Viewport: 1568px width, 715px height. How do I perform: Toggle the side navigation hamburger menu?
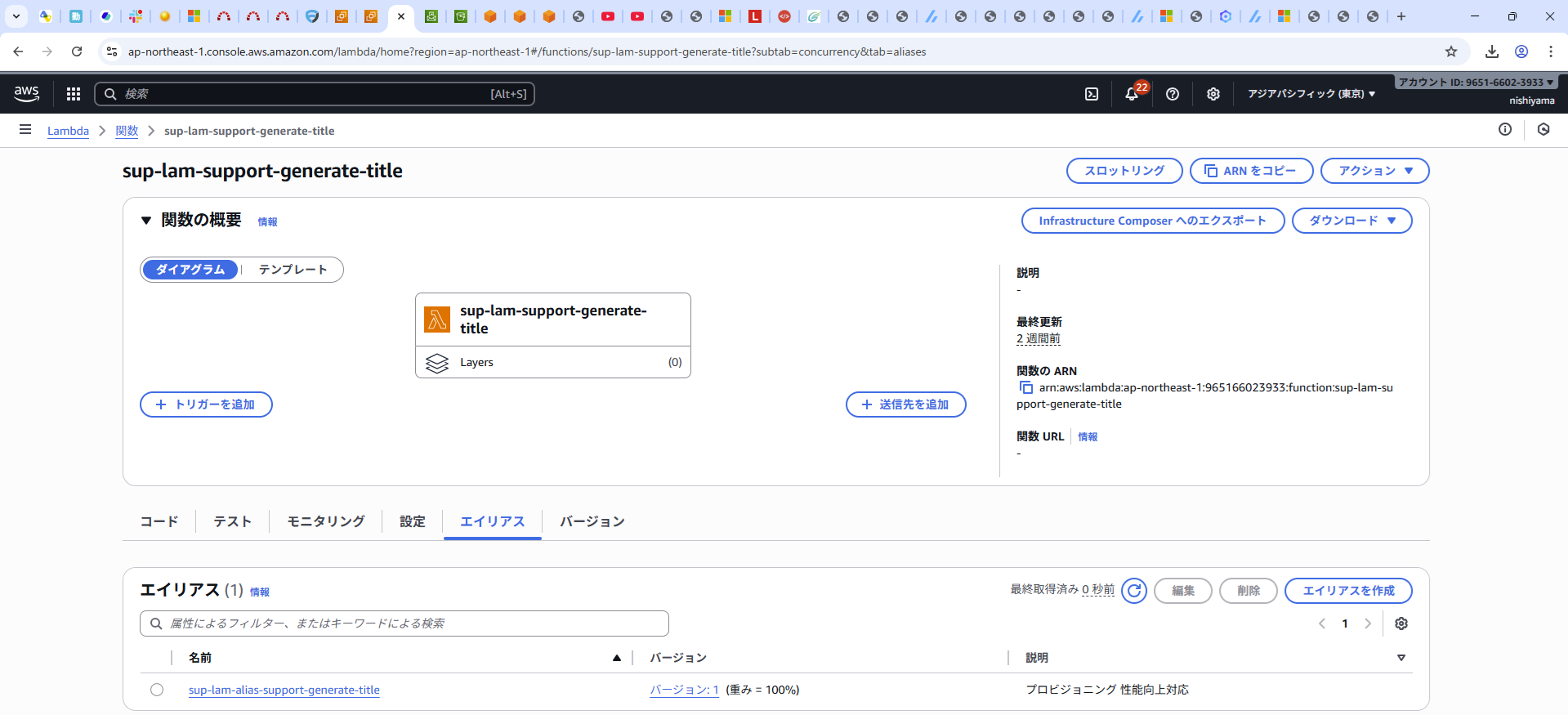pos(25,130)
